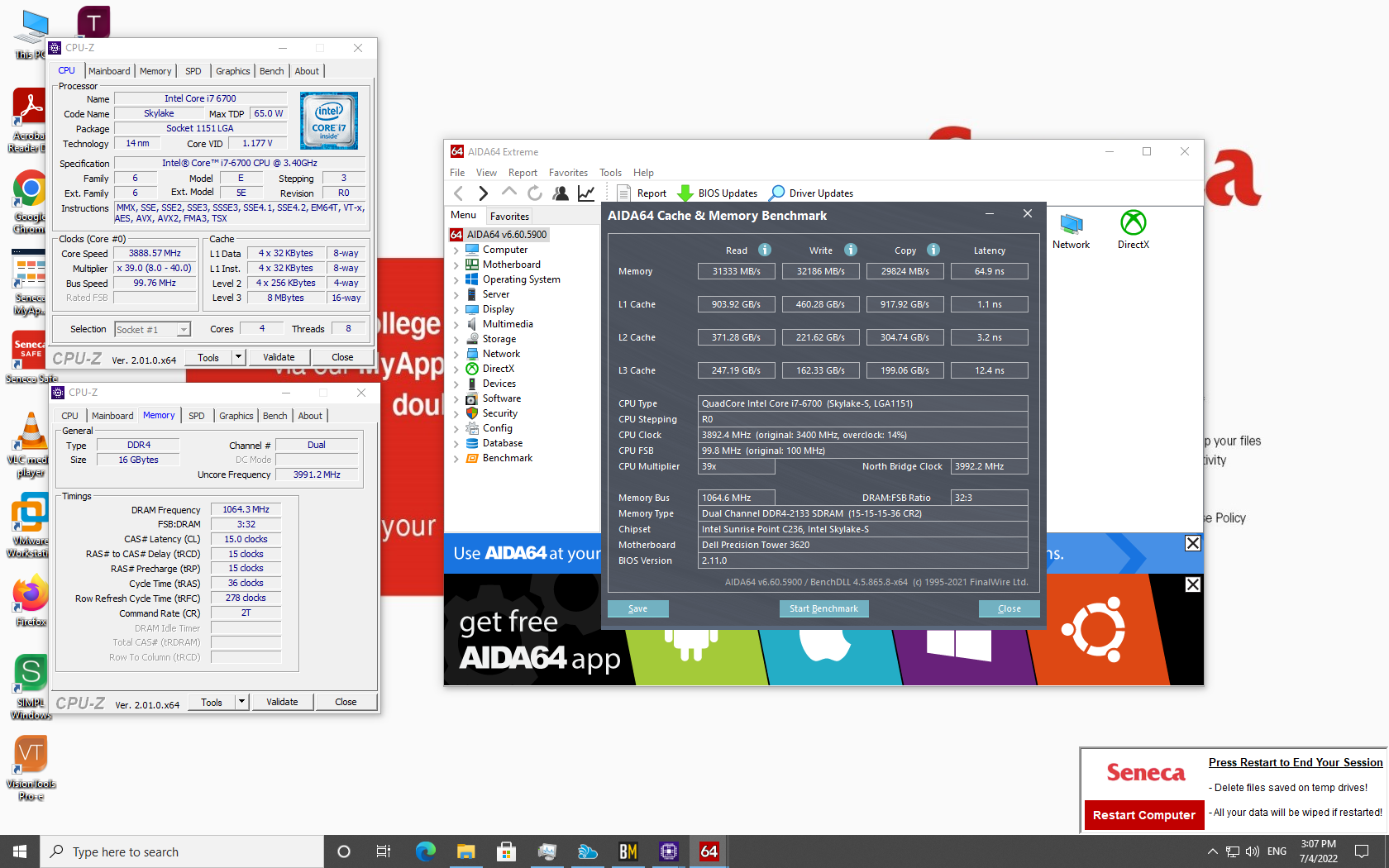Click BIOS Updates in AIDA64 toolbar
1389x868 pixels.
[718, 193]
